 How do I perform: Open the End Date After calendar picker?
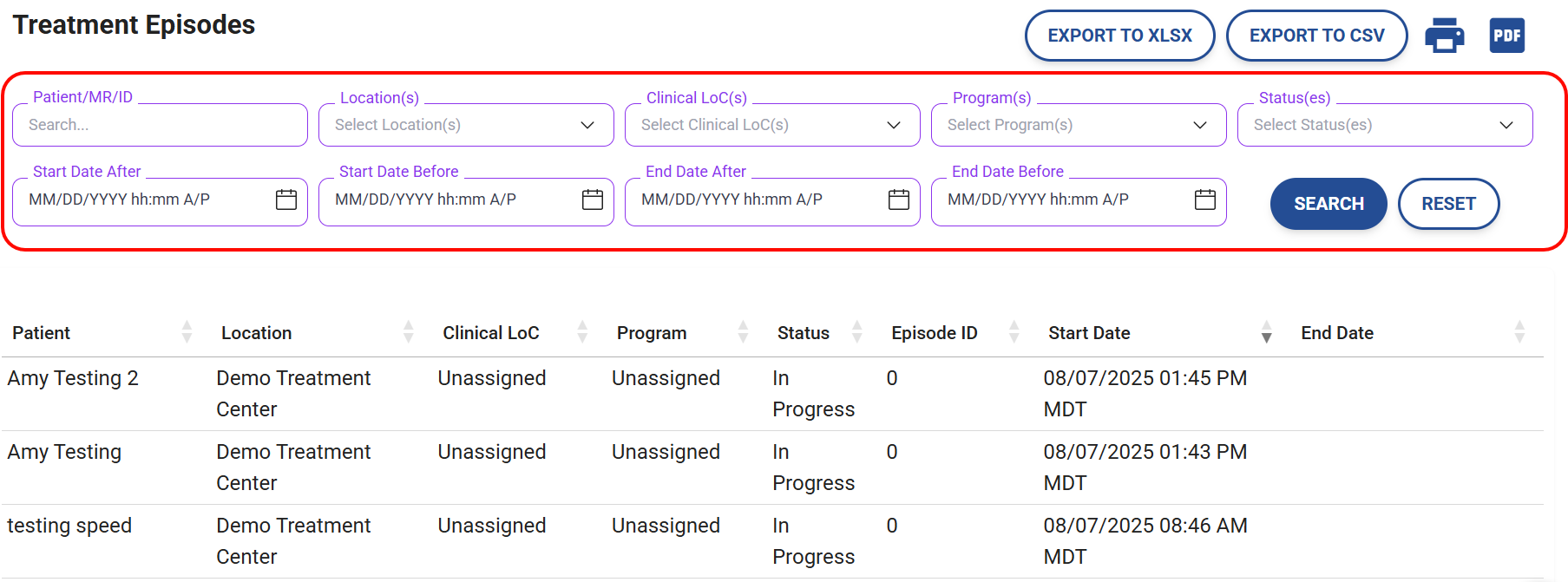click(x=898, y=200)
